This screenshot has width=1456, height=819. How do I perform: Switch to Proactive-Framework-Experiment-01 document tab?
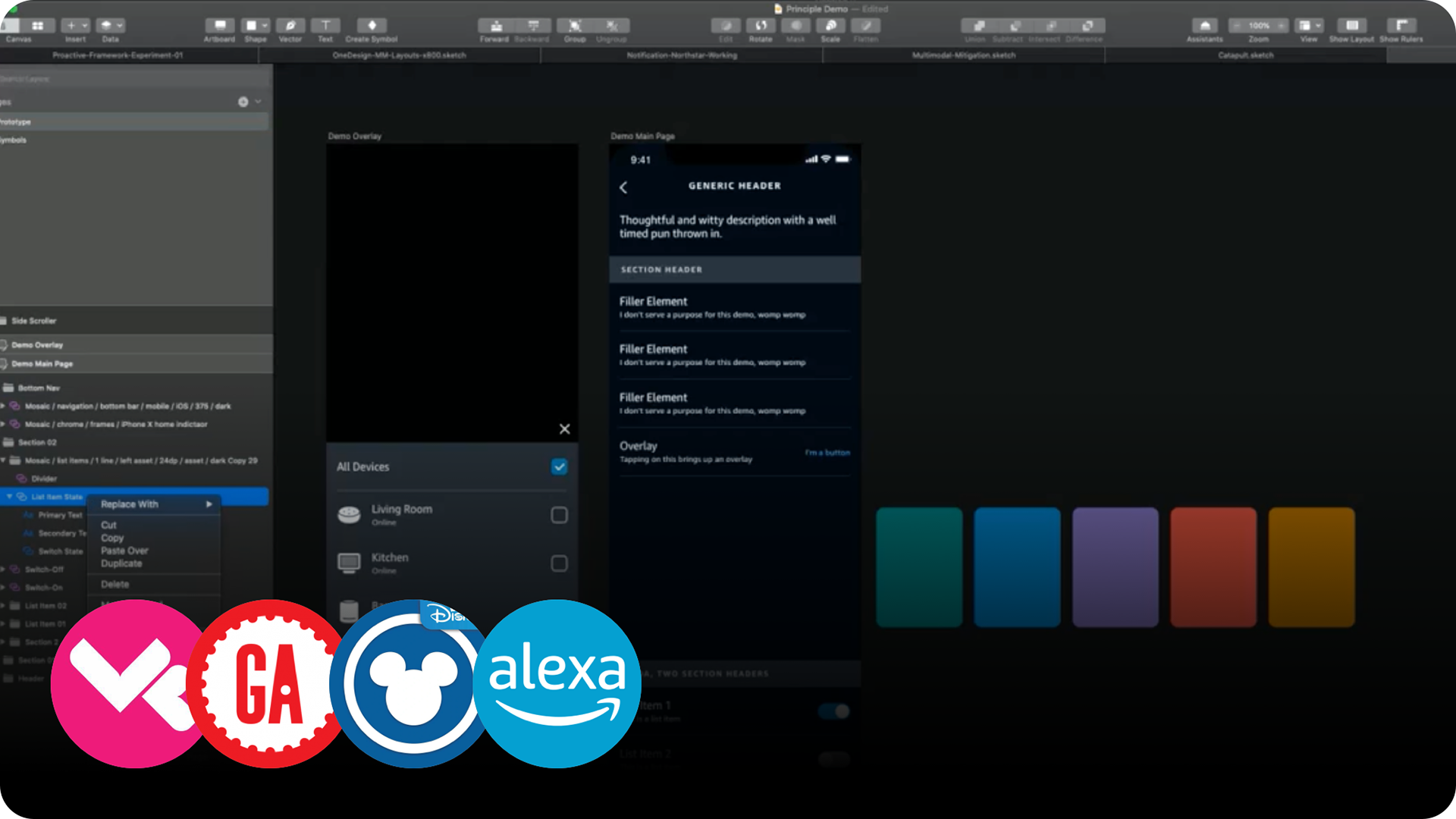point(118,55)
